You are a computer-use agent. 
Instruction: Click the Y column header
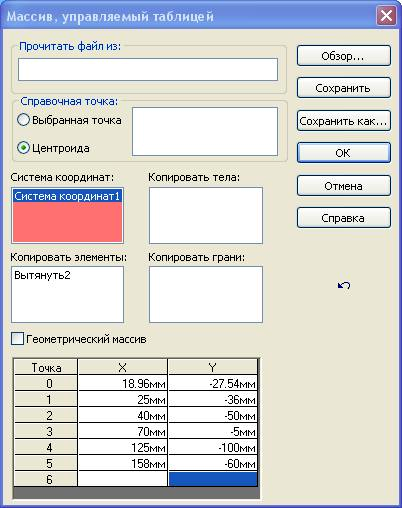[213, 367]
